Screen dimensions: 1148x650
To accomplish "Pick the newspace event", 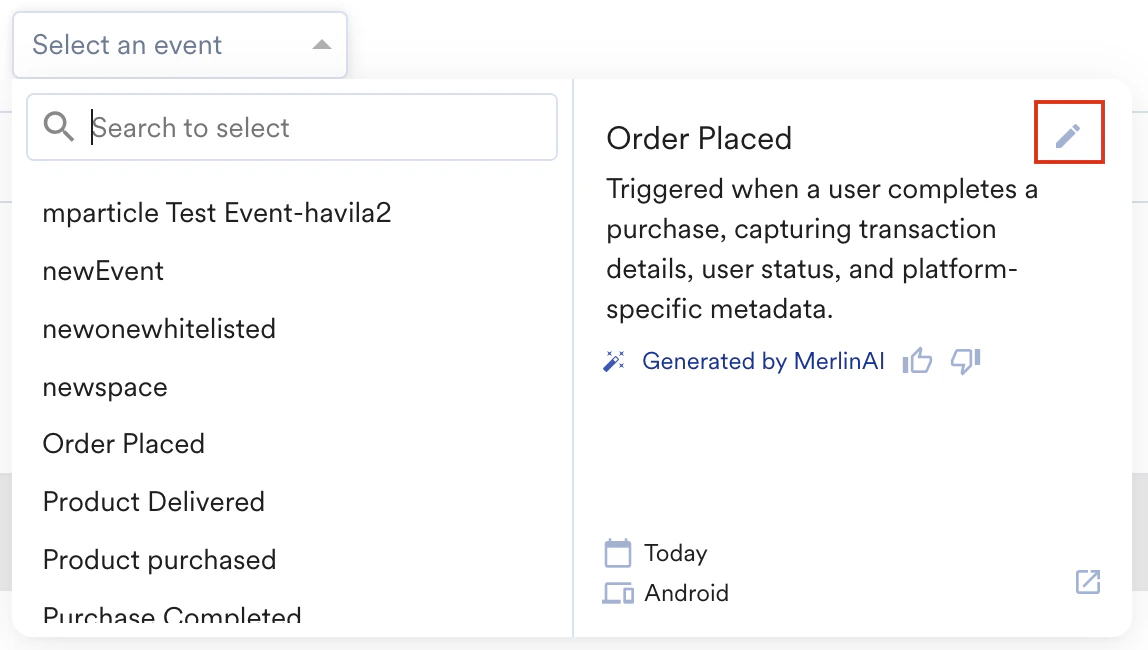I will [105, 387].
